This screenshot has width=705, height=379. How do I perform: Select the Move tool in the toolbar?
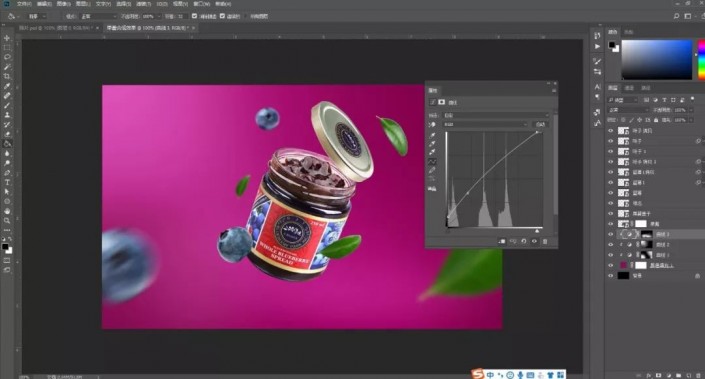tap(7, 38)
